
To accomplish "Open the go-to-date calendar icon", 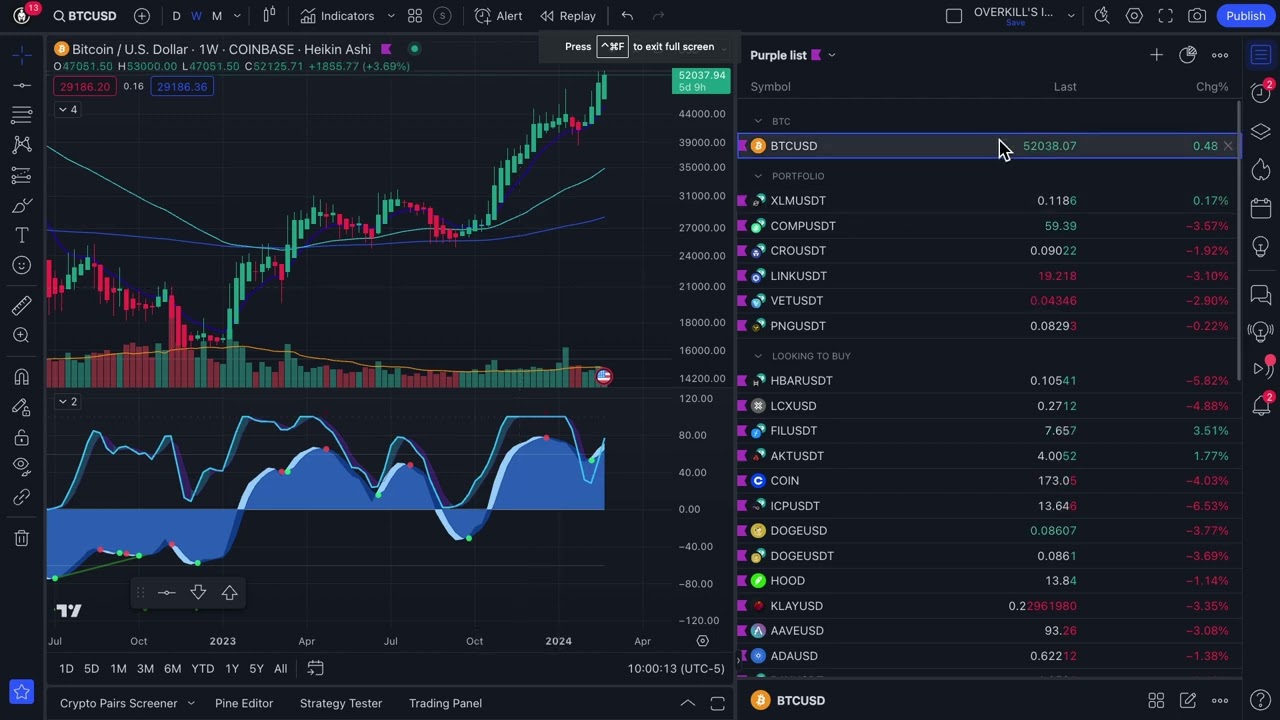I will pos(315,668).
